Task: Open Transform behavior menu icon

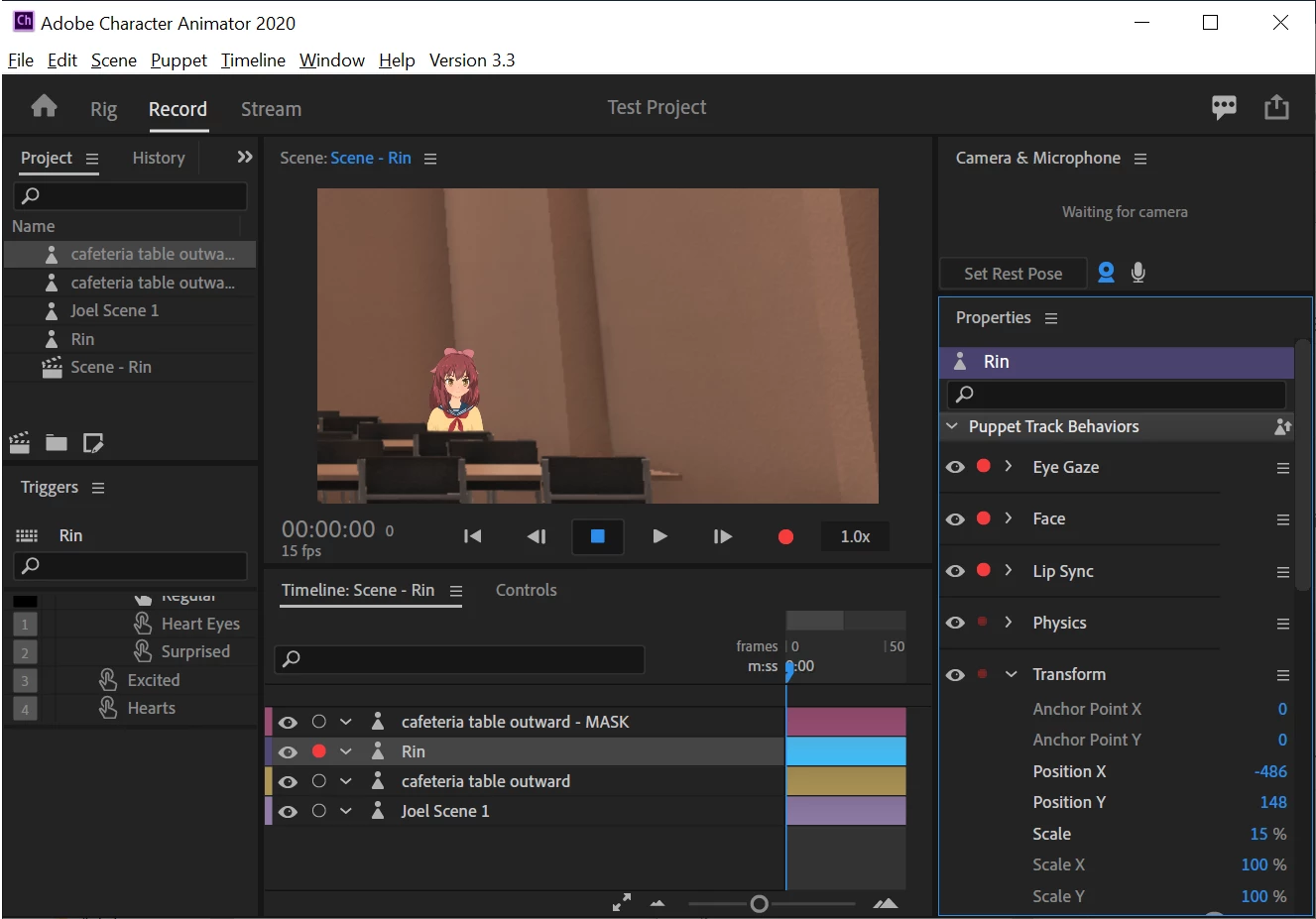Action: [x=1283, y=675]
